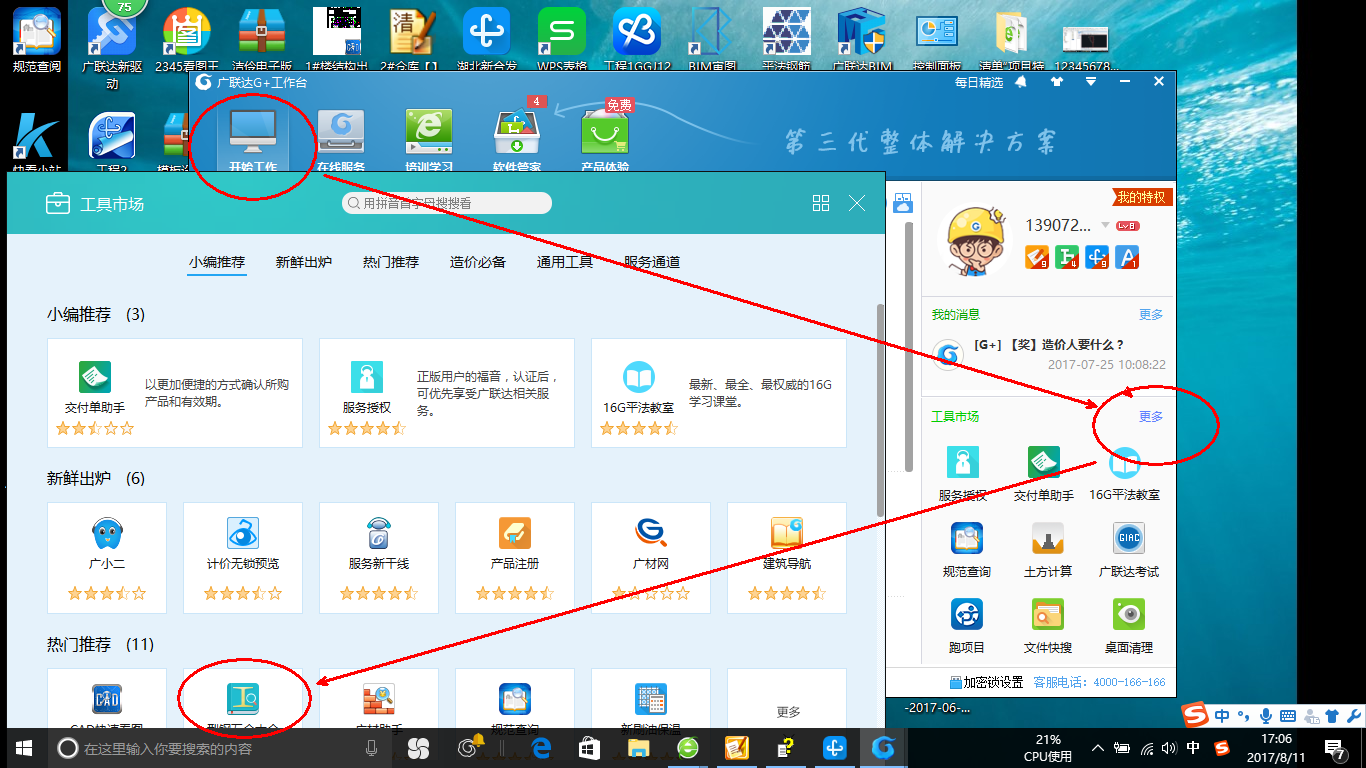Viewport: 1366px width, 768px height.
Task: Open the brick-wall magnifier tool in 热门推荐
Action: coord(379,698)
